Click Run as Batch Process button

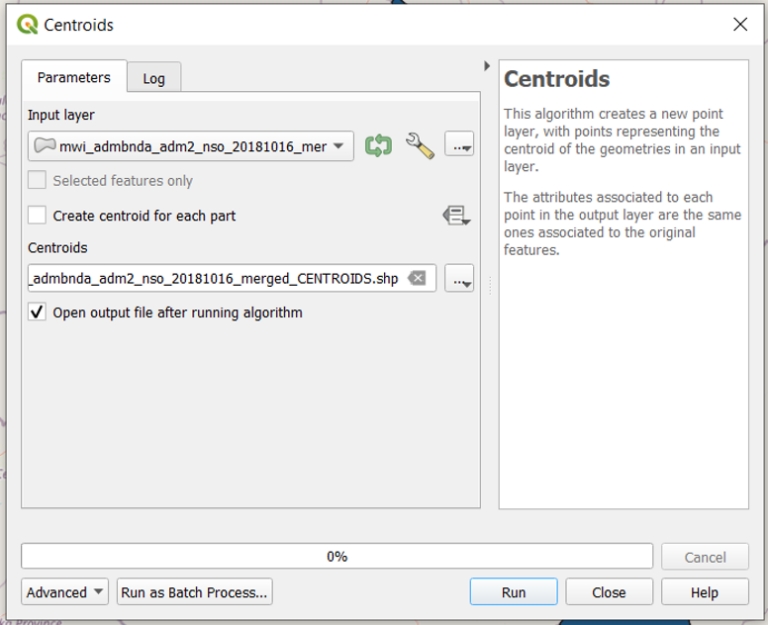coord(194,592)
